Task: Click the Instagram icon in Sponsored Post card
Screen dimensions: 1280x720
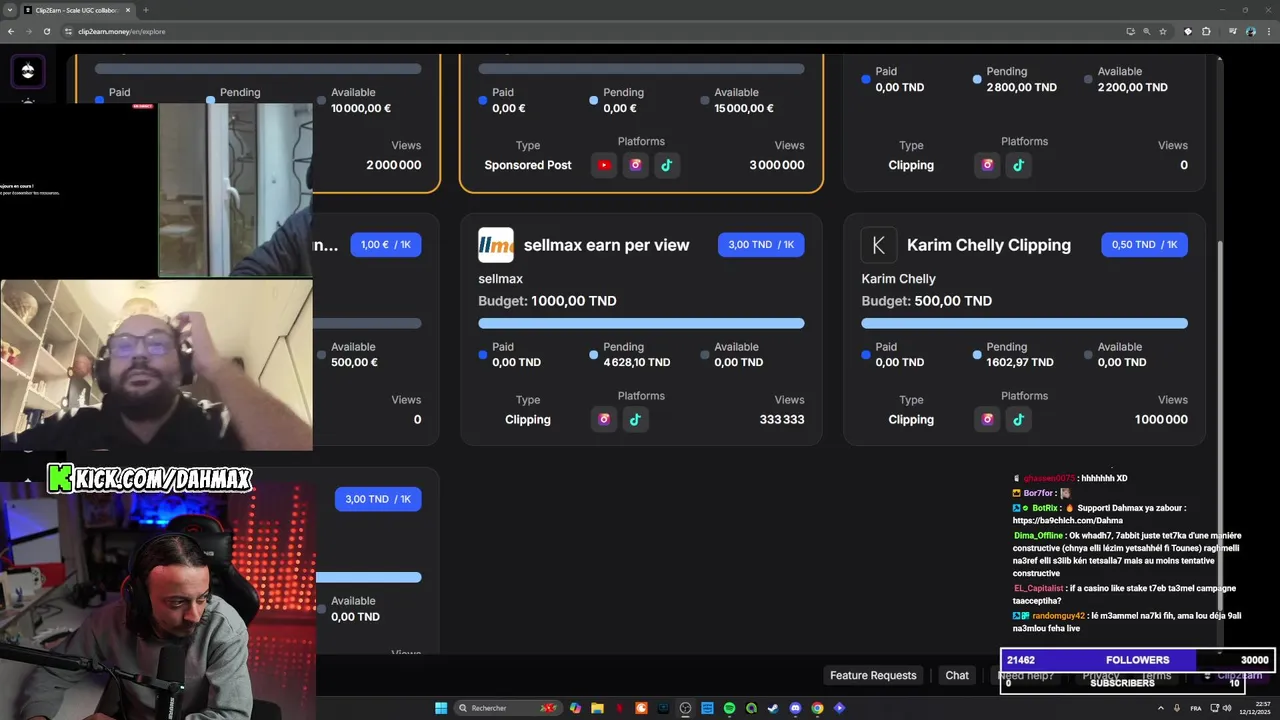Action: coord(635,165)
